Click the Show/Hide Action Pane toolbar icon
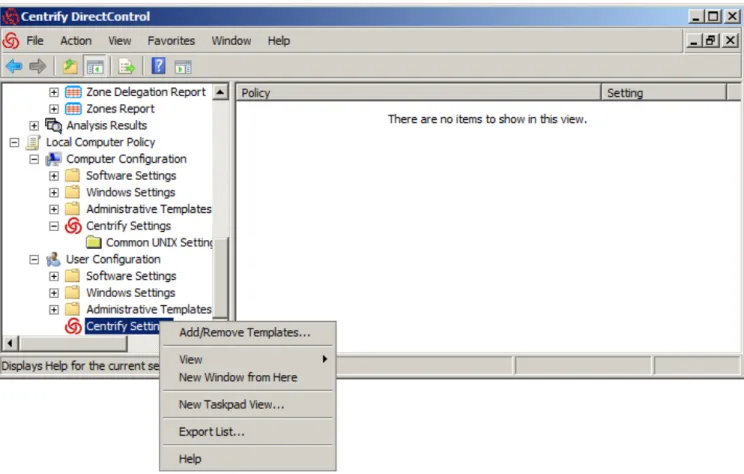Screen dimensions: 744x474 183,66
